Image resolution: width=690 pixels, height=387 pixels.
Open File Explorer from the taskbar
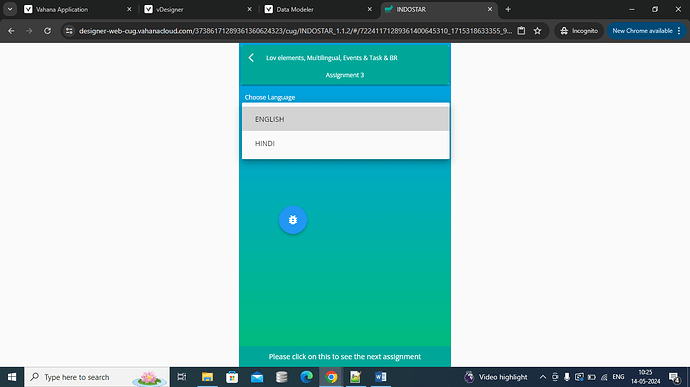207,377
